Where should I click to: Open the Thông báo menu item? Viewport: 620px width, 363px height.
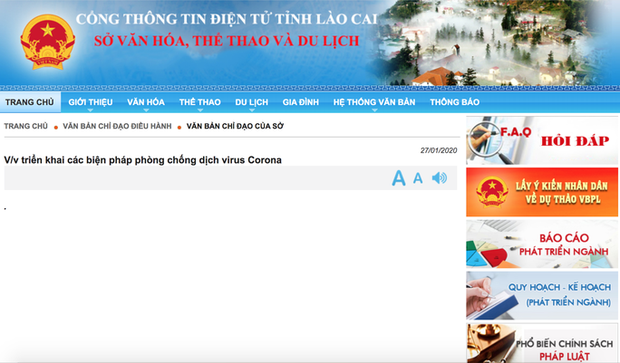[x=455, y=102]
